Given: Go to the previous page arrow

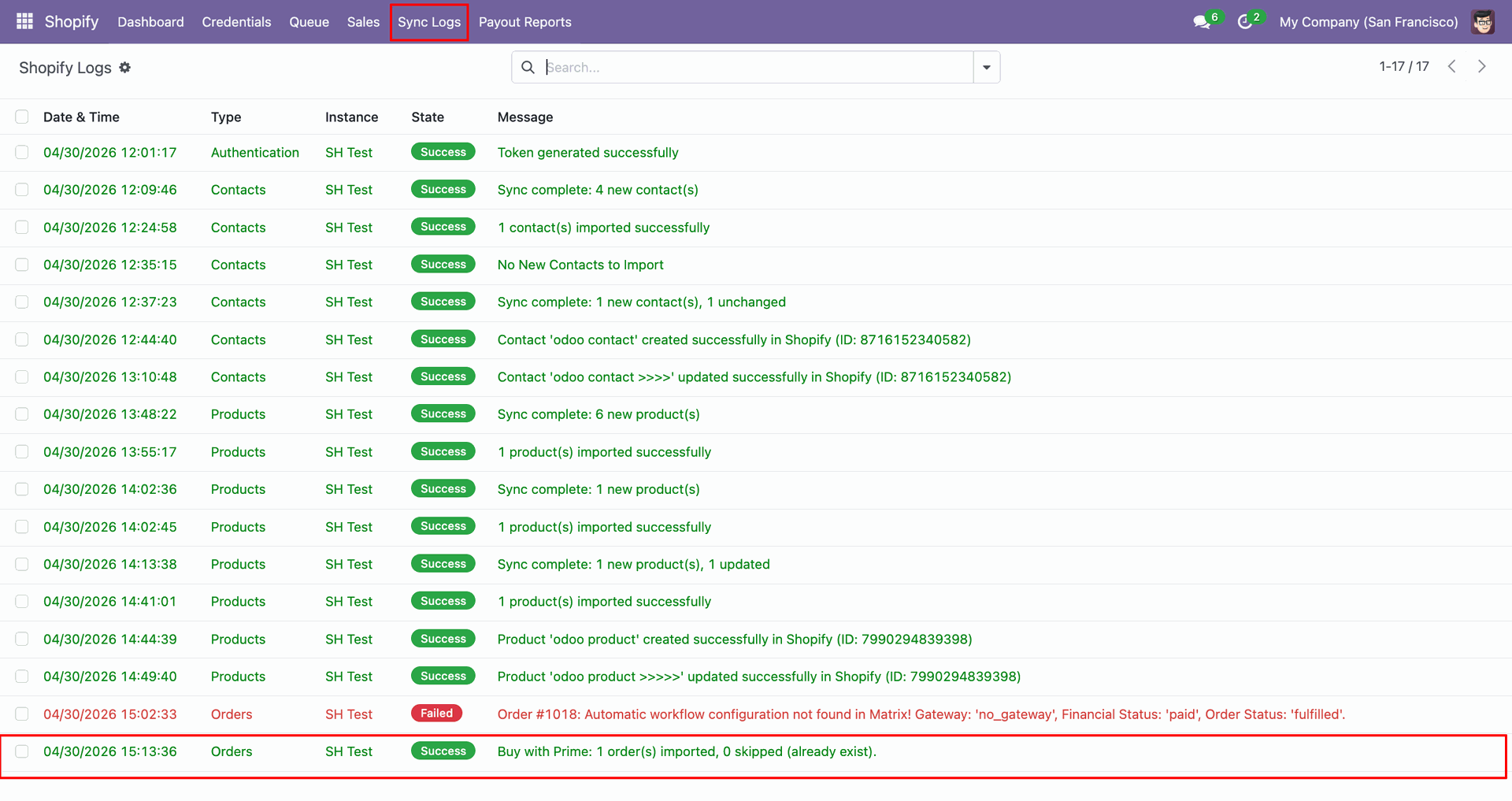Looking at the screenshot, I should coord(1451,67).
